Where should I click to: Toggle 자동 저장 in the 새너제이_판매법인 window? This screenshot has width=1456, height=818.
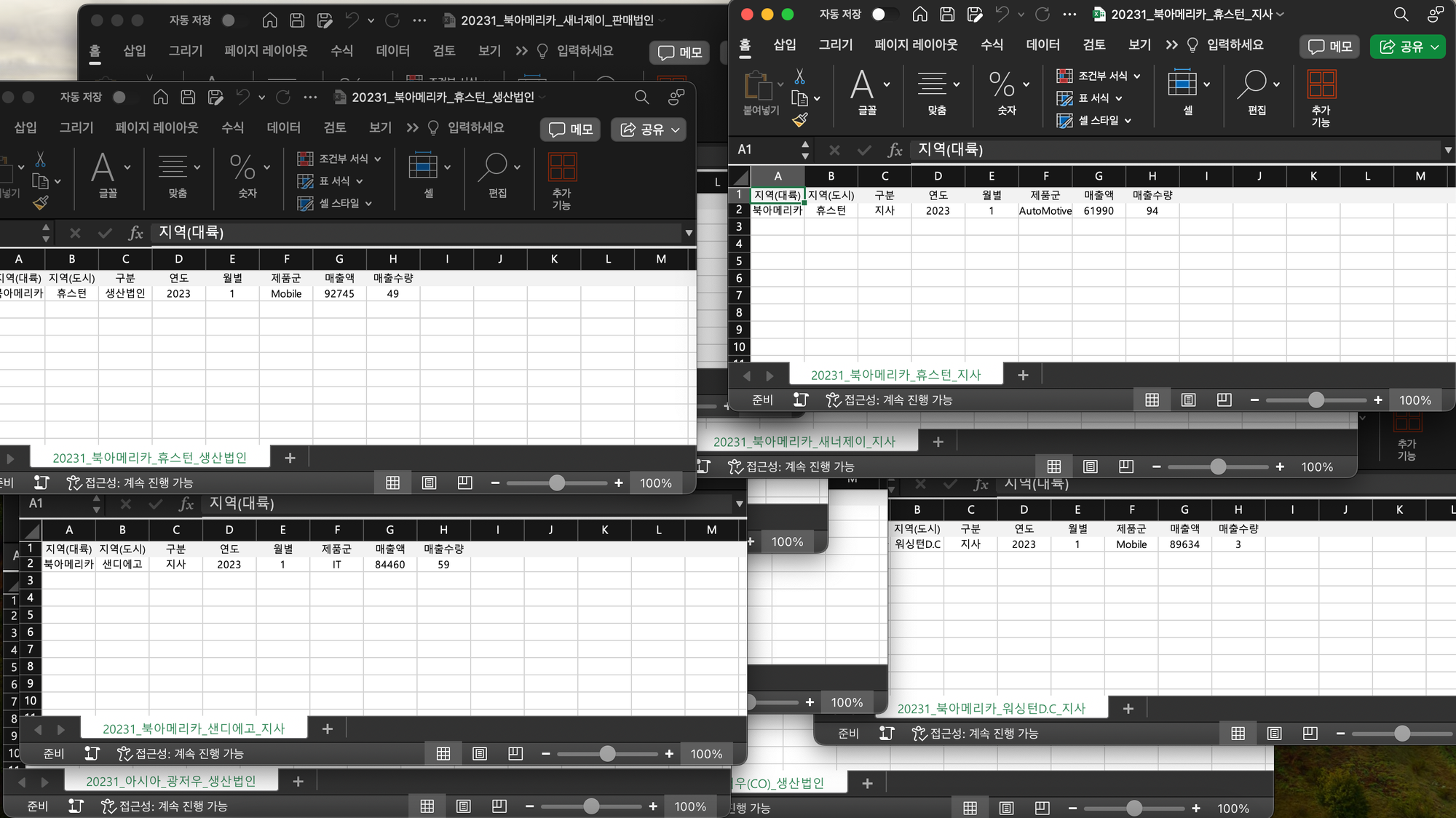click(232, 20)
